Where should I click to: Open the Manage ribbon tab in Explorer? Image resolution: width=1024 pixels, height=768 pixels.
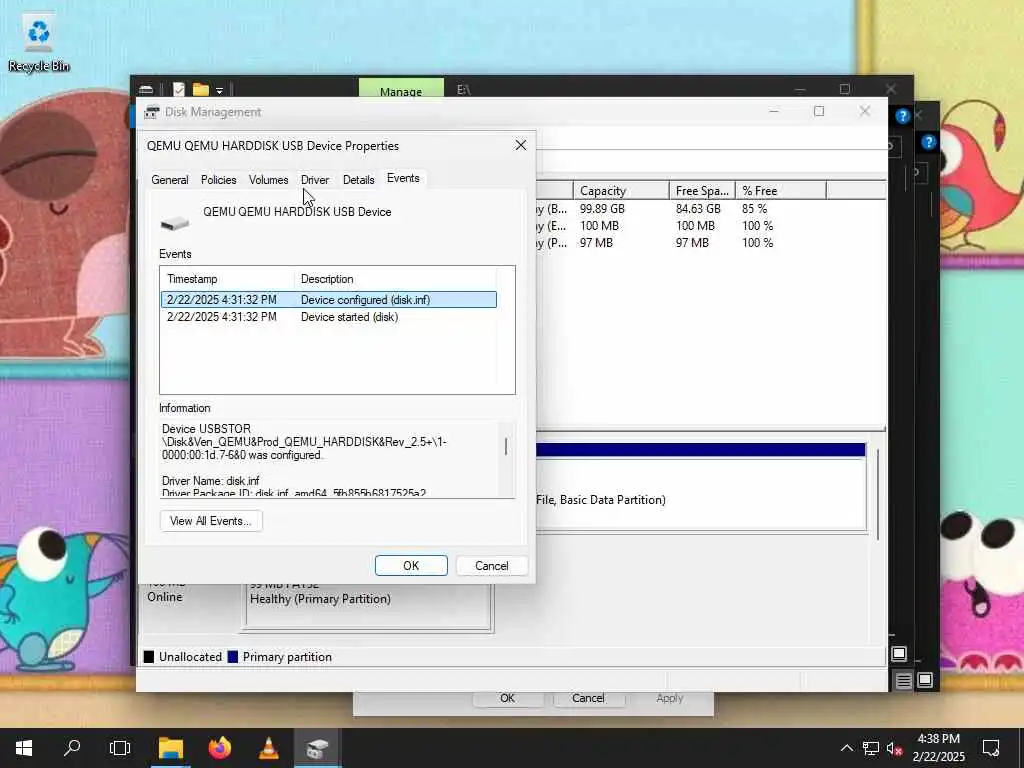[x=401, y=90]
